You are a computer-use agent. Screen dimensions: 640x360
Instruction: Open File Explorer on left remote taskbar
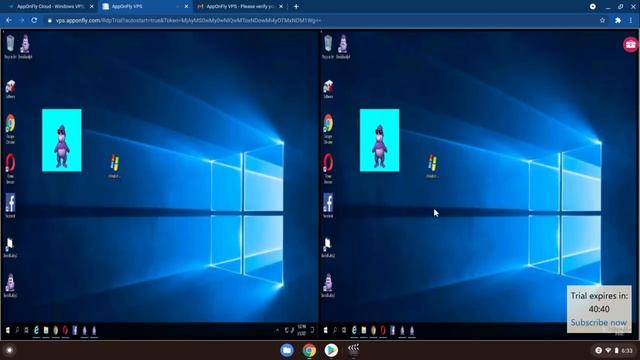pos(46,330)
